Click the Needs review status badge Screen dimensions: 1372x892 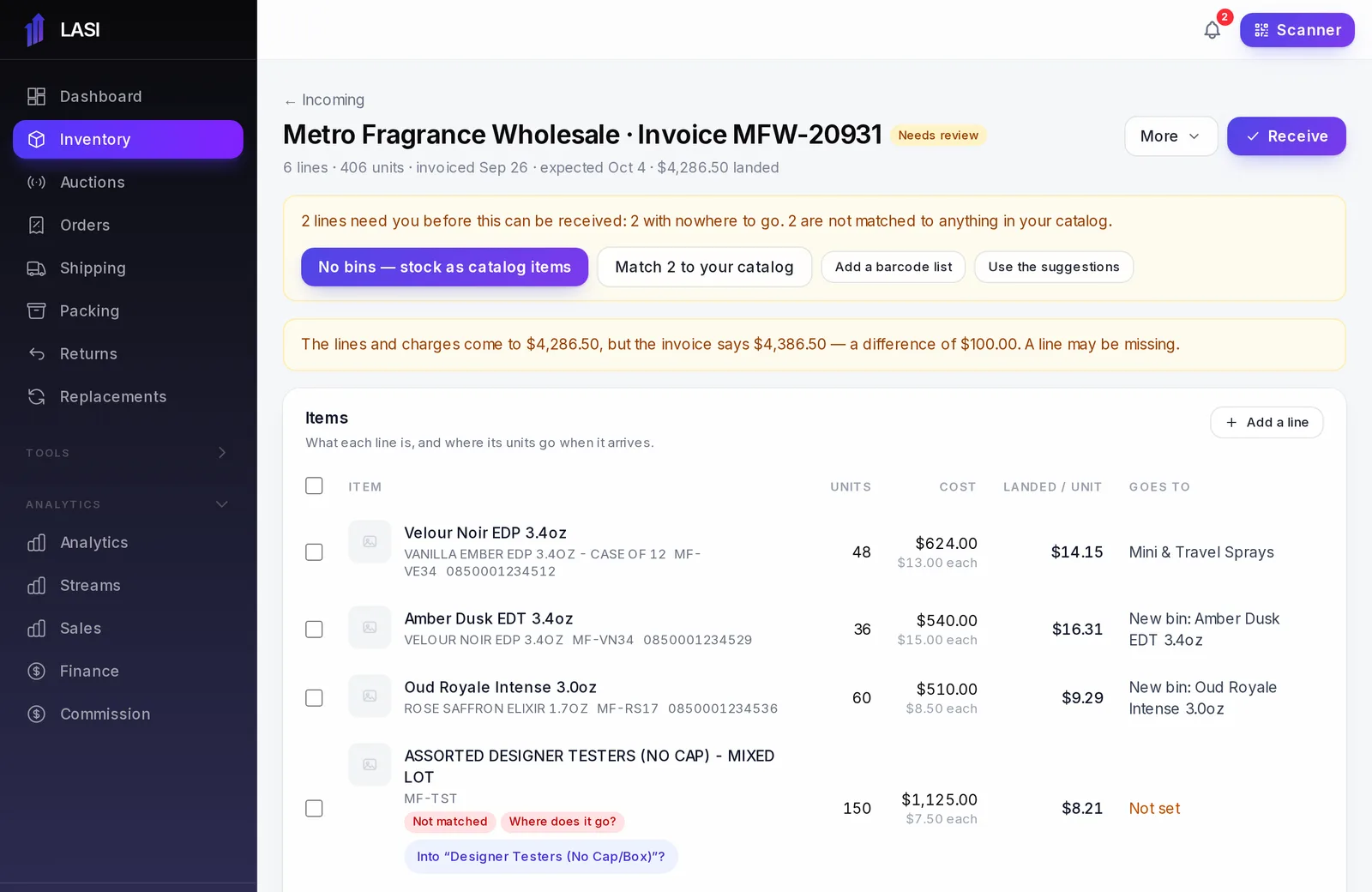coord(938,136)
